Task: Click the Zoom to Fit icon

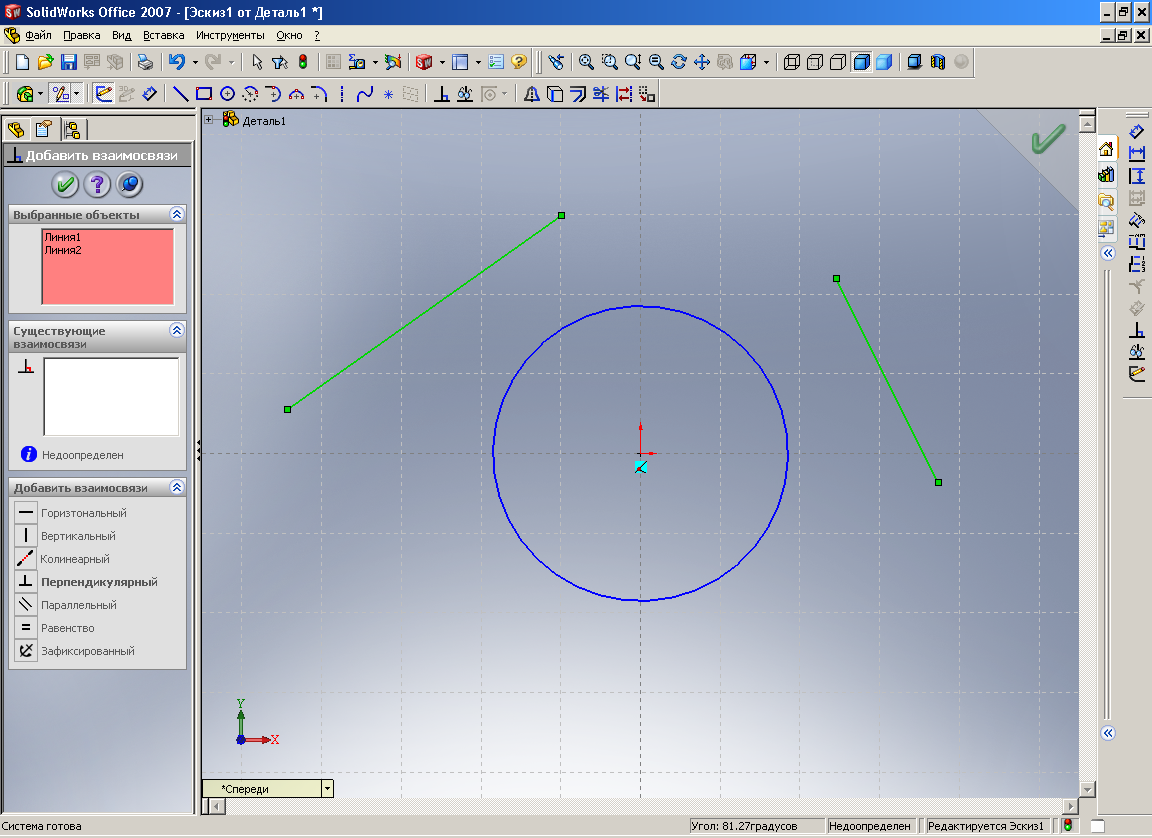Action: [x=587, y=62]
